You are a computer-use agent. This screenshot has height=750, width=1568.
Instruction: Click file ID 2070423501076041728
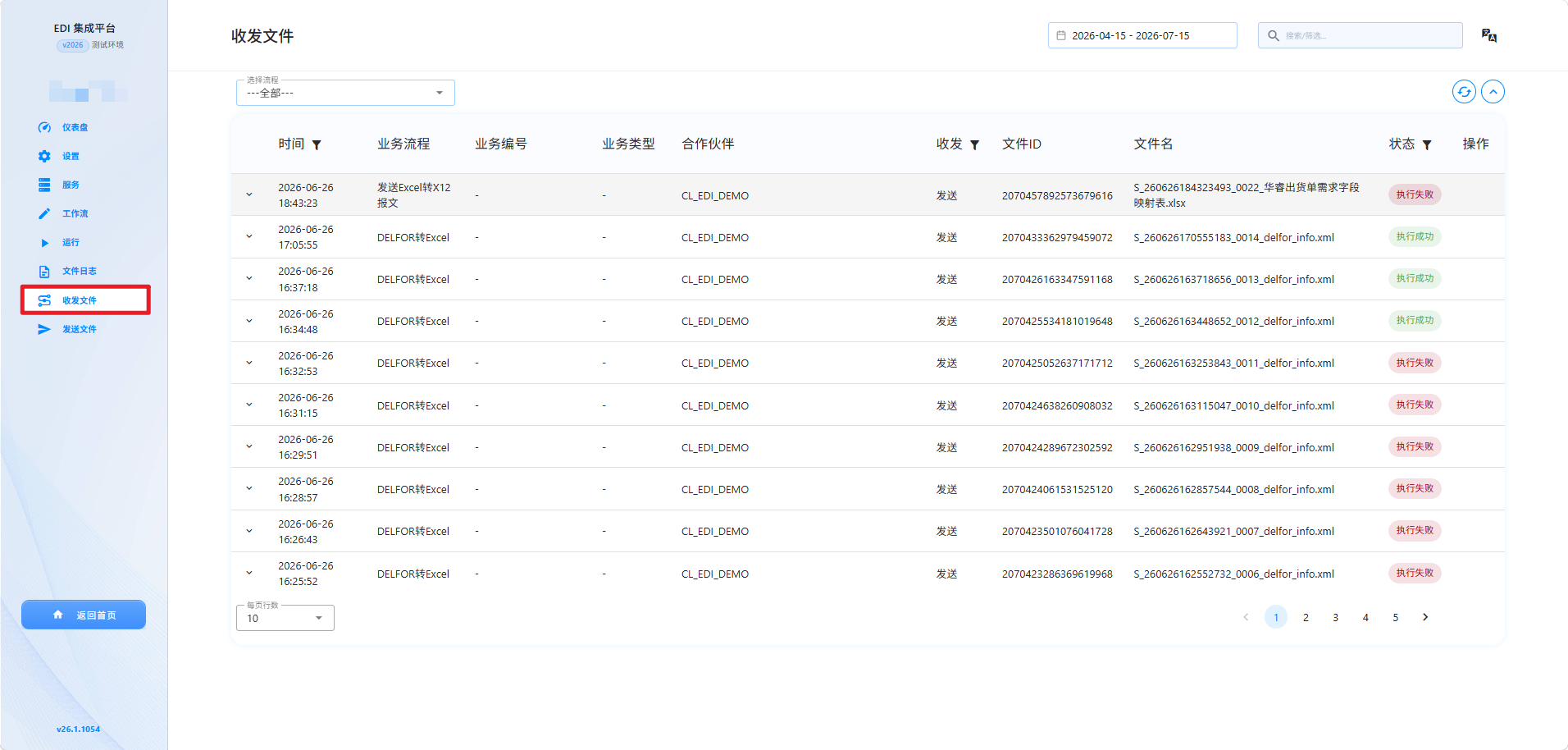click(1057, 531)
